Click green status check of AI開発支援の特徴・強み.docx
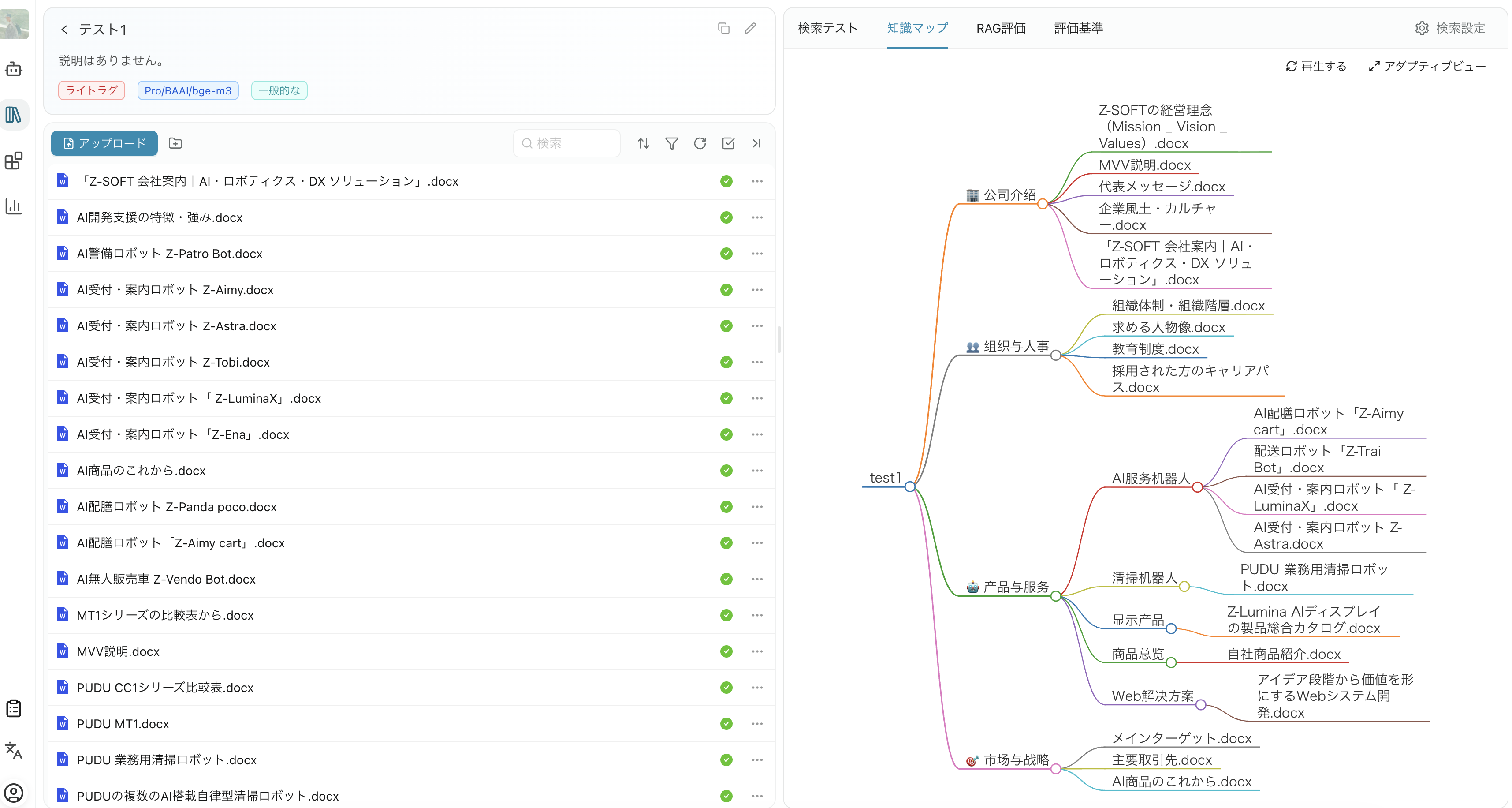This screenshot has width=1512, height=808. click(x=726, y=217)
